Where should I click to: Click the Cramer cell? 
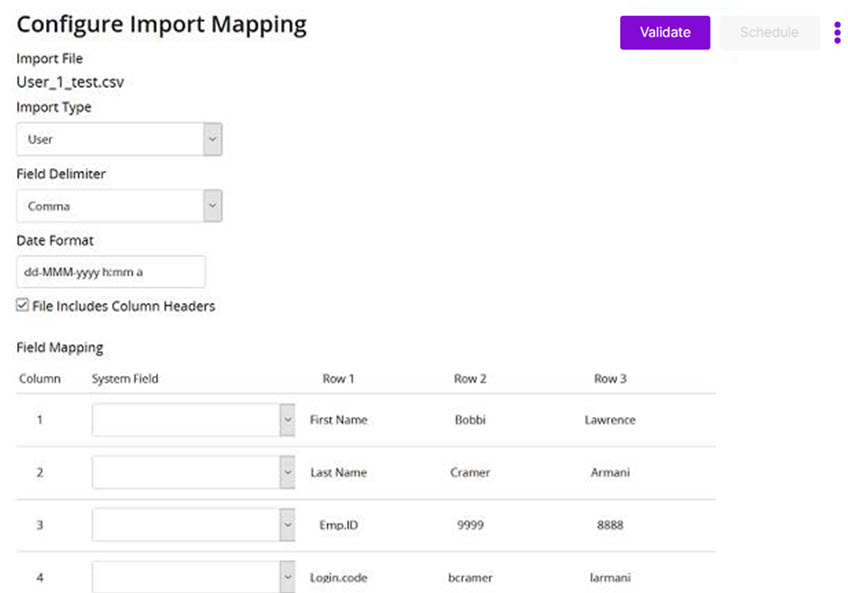[470, 472]
